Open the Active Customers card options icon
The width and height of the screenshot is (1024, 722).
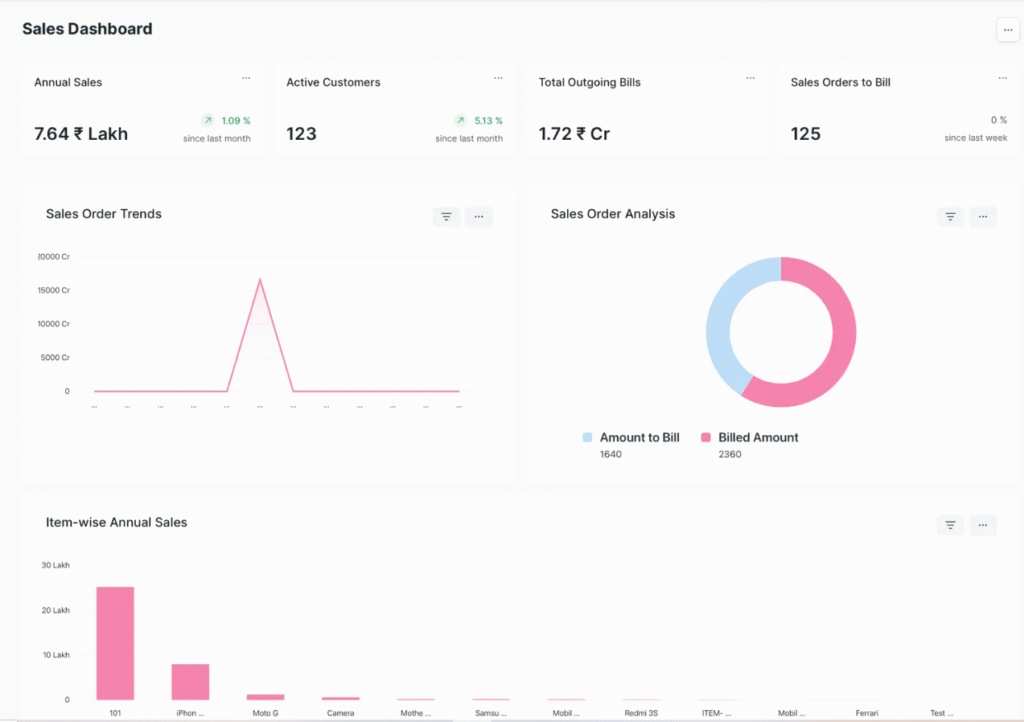click(x=498, y=77)
